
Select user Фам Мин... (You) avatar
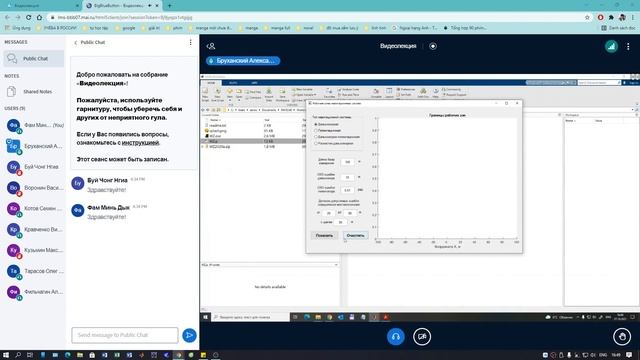pos(13,125)
